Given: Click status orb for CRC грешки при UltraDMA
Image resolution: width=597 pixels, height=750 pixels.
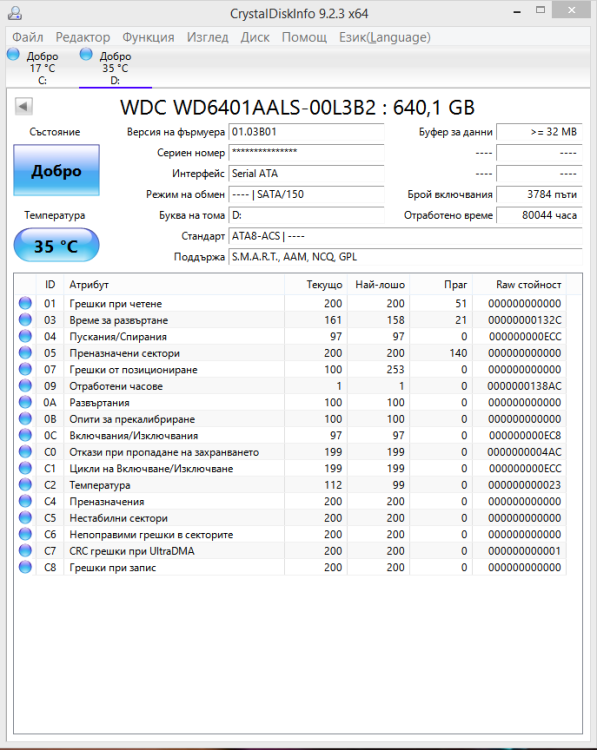Looking at the screenshot, I should 25,551.
